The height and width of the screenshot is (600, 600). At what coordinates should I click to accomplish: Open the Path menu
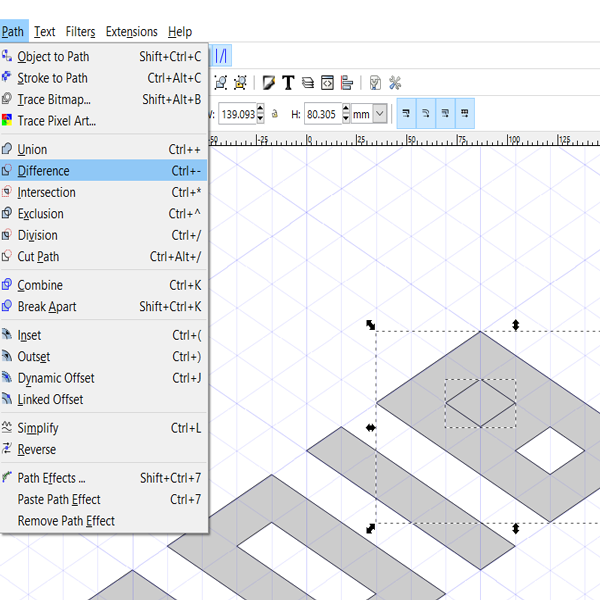pos(13,31)
